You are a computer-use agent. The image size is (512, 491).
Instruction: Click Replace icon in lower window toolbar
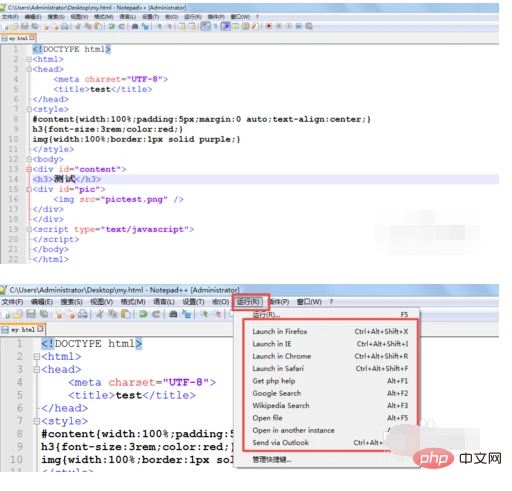pos(186,314)
